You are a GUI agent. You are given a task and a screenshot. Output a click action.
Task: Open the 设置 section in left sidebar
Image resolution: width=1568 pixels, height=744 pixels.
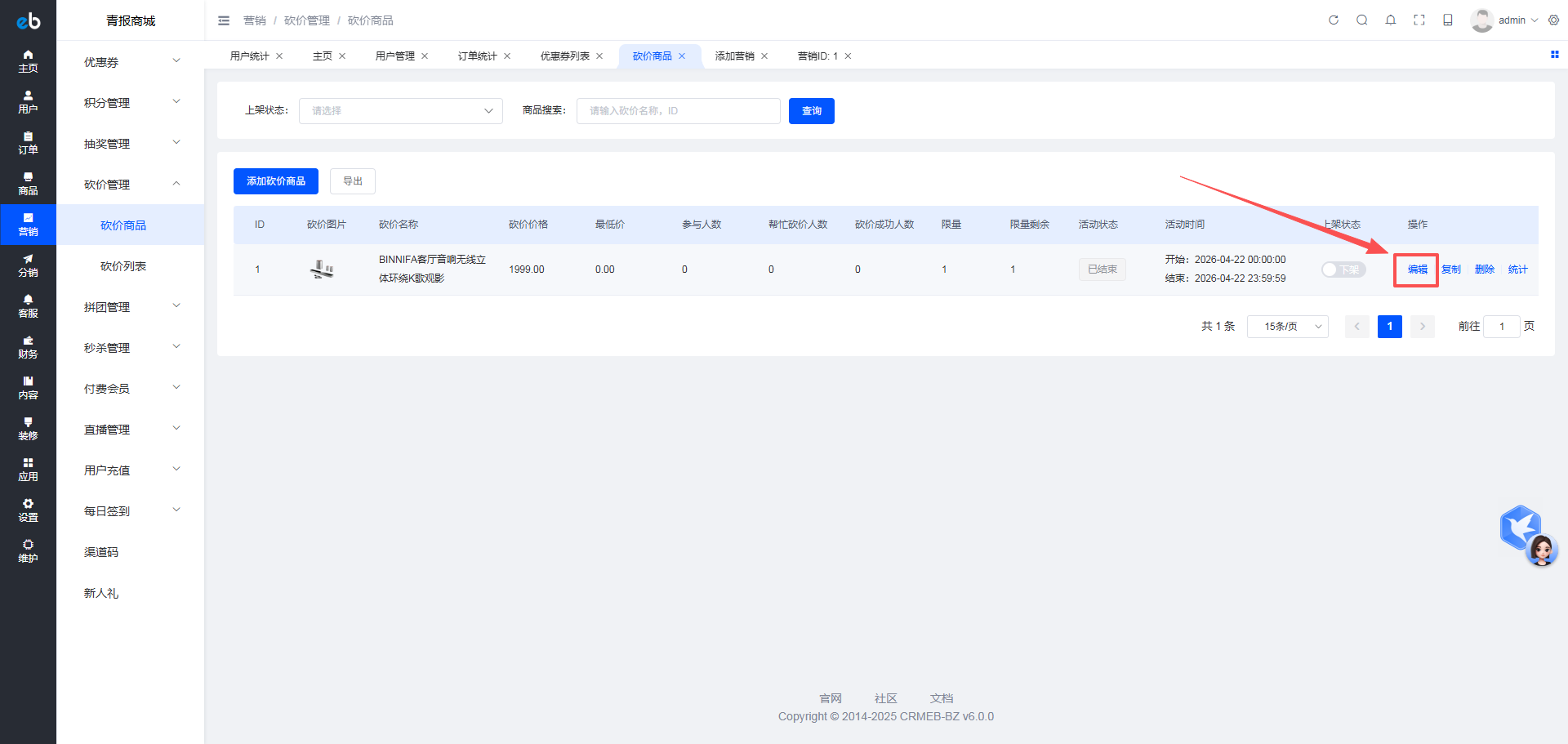pos(28,510)
